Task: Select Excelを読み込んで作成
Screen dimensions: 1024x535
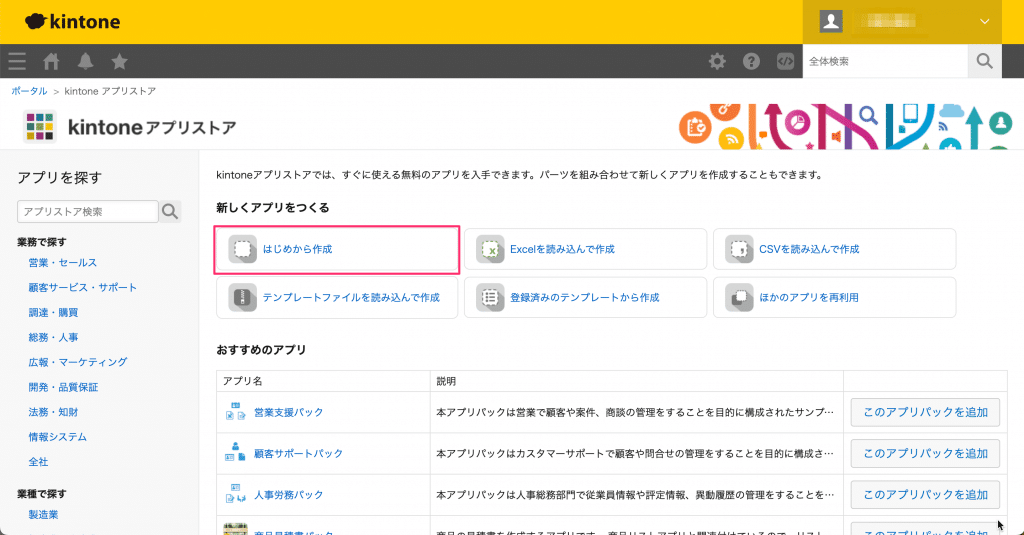Action: (x=585, y=250)
